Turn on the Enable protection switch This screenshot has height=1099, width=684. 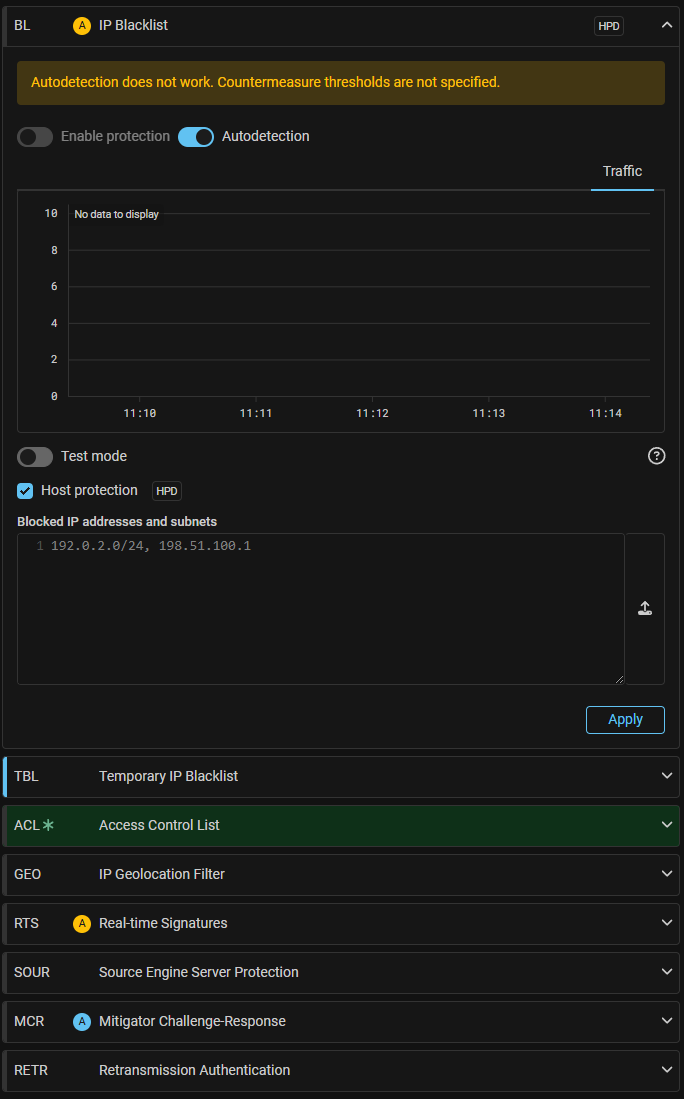pyautogui.click(x=35, y=137)
